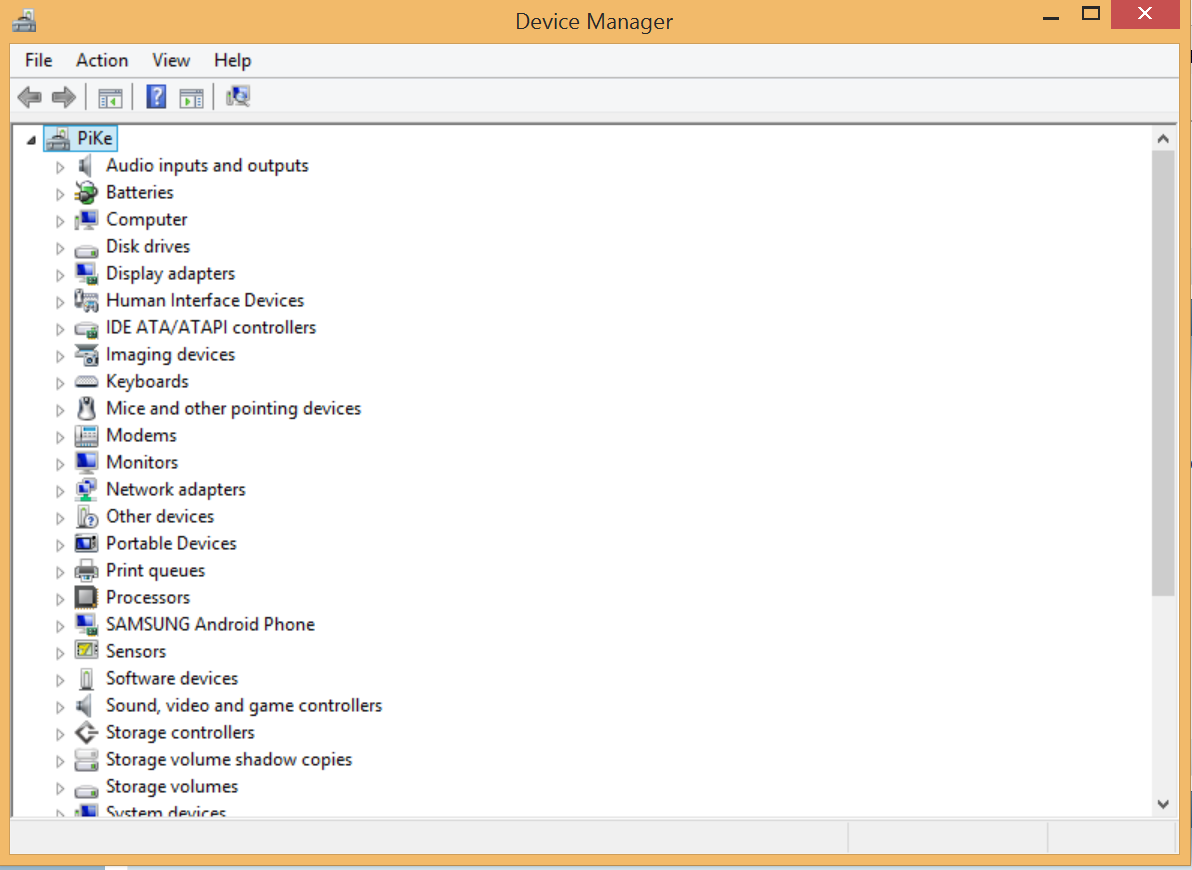Click the Sensors category icon

[x=86, y=651]
